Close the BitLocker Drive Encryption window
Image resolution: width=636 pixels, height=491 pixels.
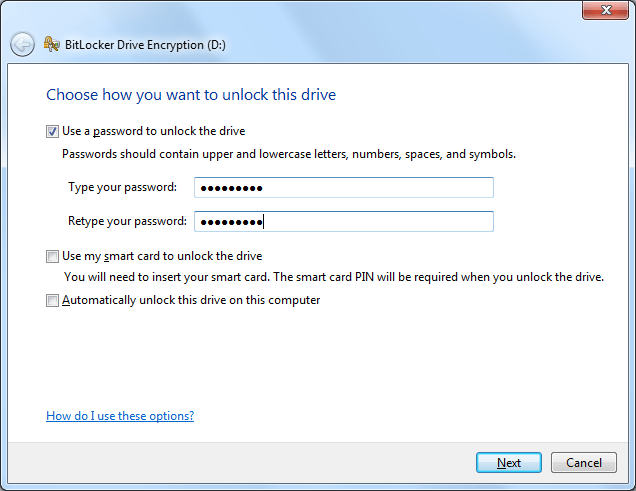tap(605, 10)
